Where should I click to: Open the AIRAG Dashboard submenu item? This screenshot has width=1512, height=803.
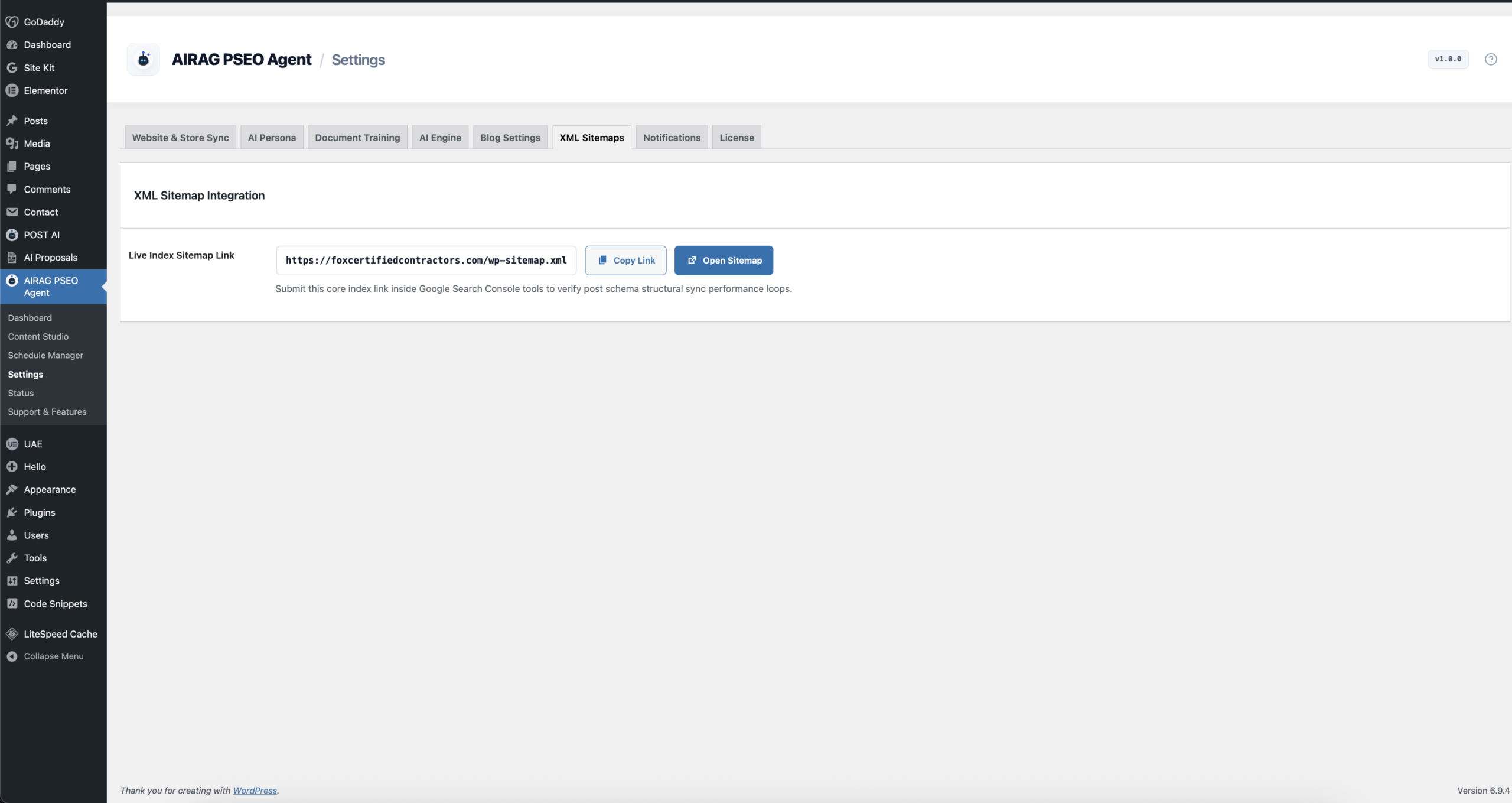tap(30, 318)
